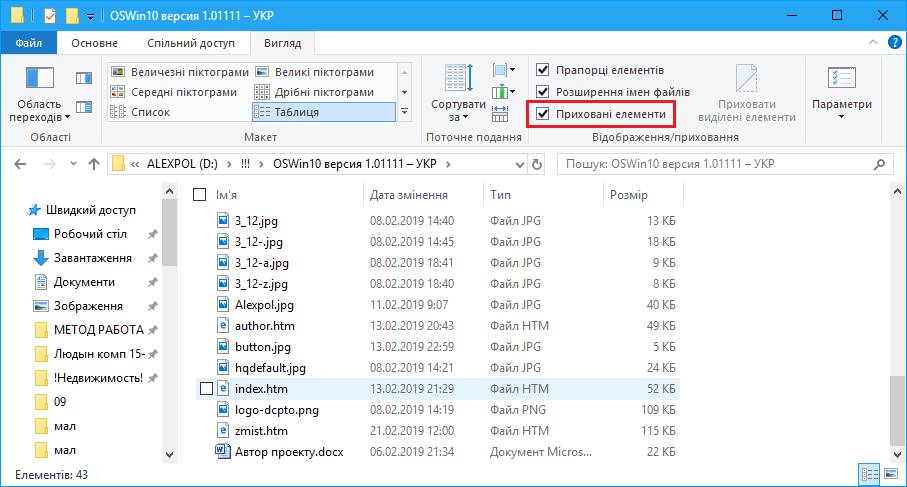
Task: Sort by the Тип column header
Action: 501,195
